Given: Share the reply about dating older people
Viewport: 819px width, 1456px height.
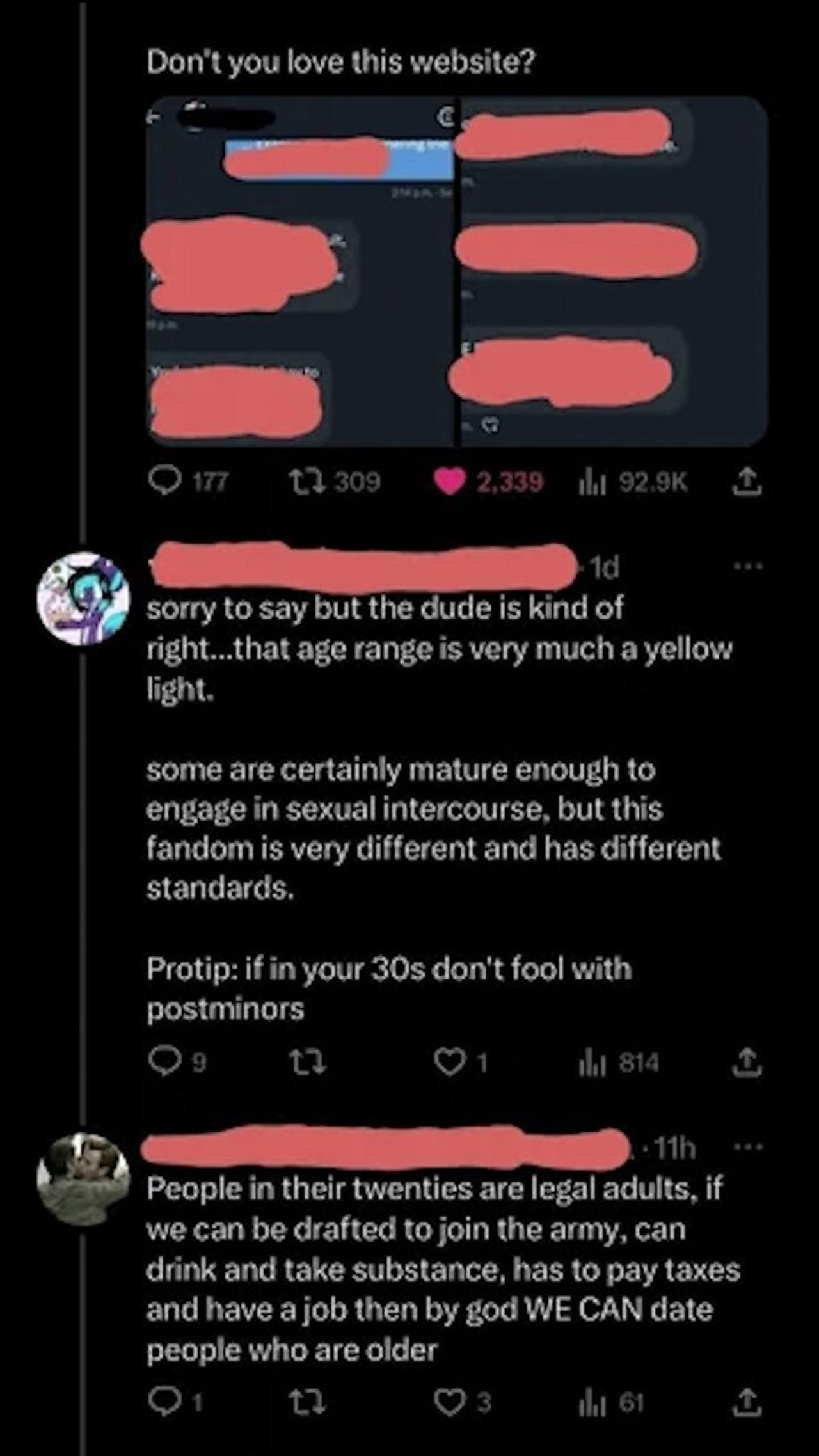Looking at the screenshot, I should pos(747,1403).
